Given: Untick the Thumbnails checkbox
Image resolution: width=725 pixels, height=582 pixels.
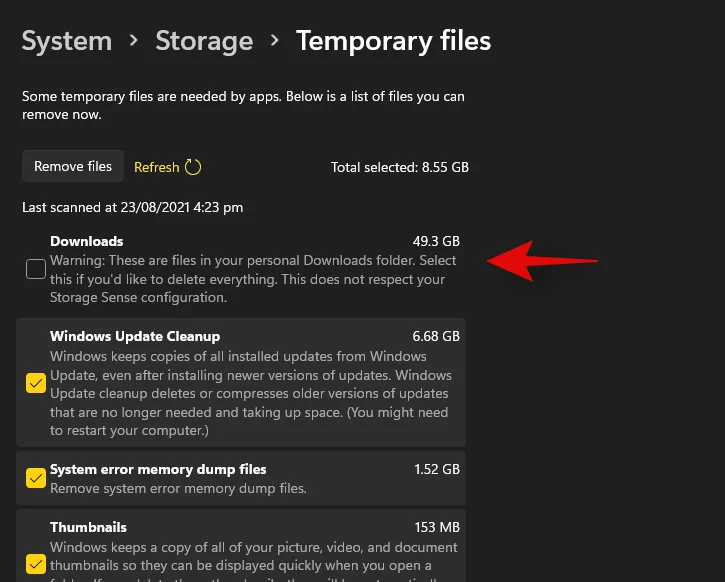Looking at the screenshot, I should tap(36, 563).
